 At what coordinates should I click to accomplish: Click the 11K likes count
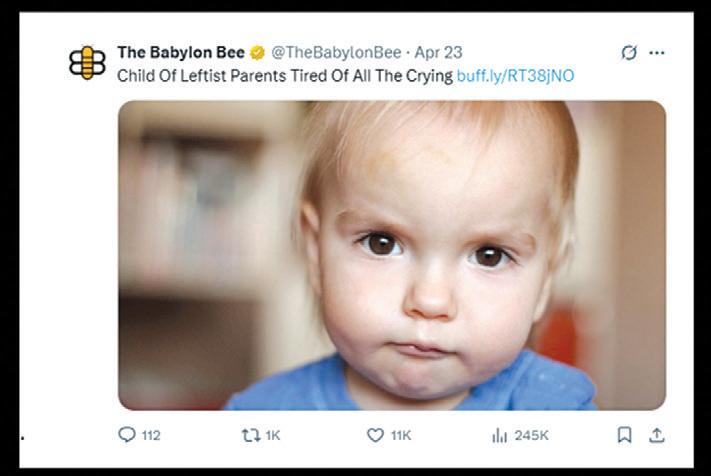(400, 436)
